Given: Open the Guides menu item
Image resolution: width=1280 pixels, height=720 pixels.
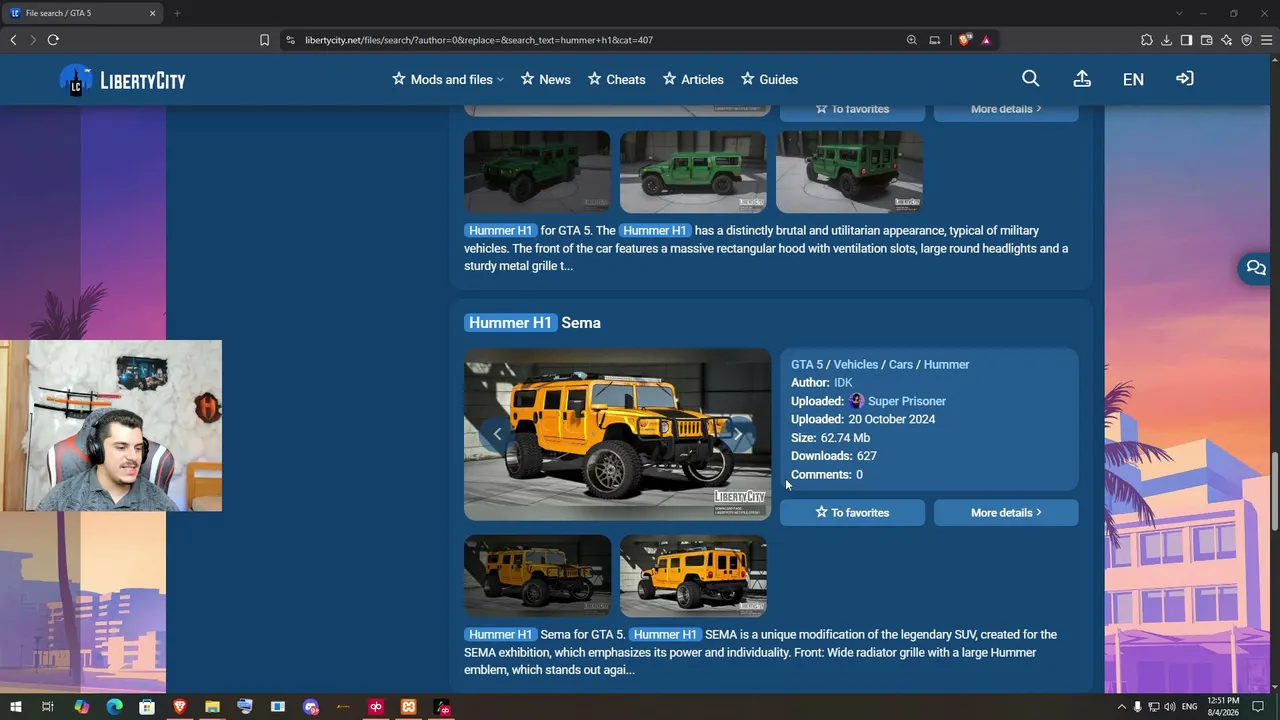Looking at the screenshot, I should tap(769, 79).
